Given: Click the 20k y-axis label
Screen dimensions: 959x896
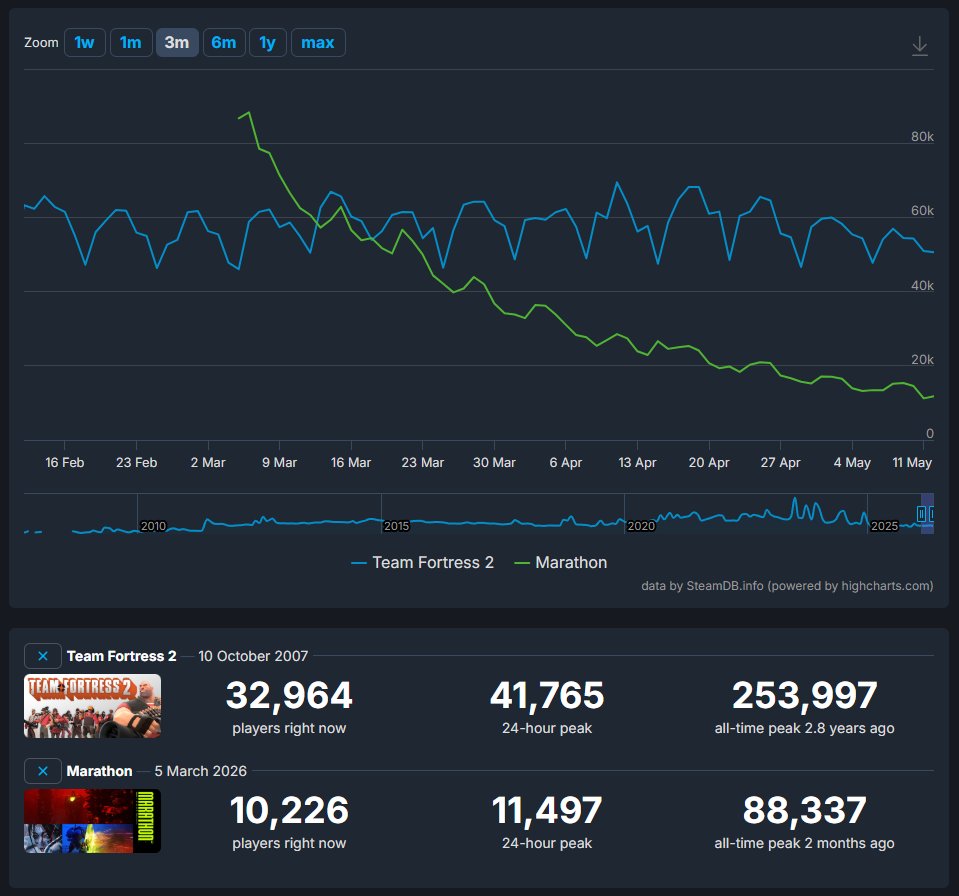Looking at the screenshot, I should pos(922,360).
